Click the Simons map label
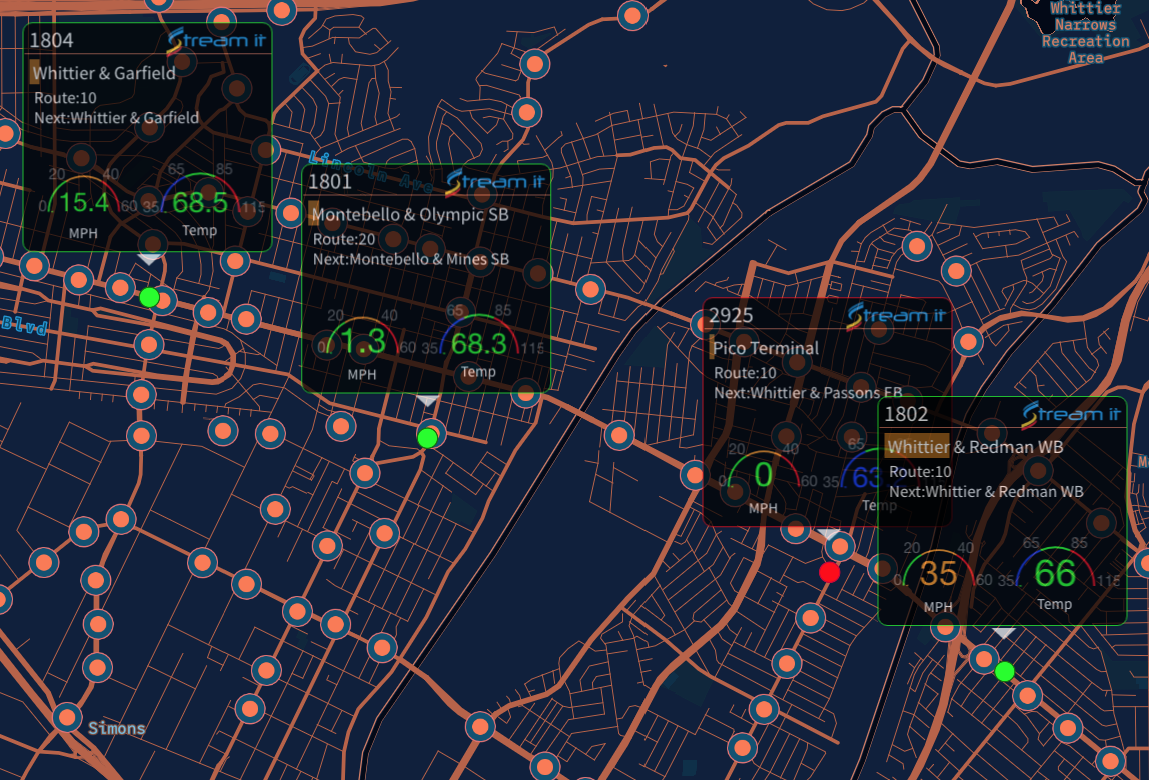The width and height of the screenshot is (1149, 780). point(117,729)
